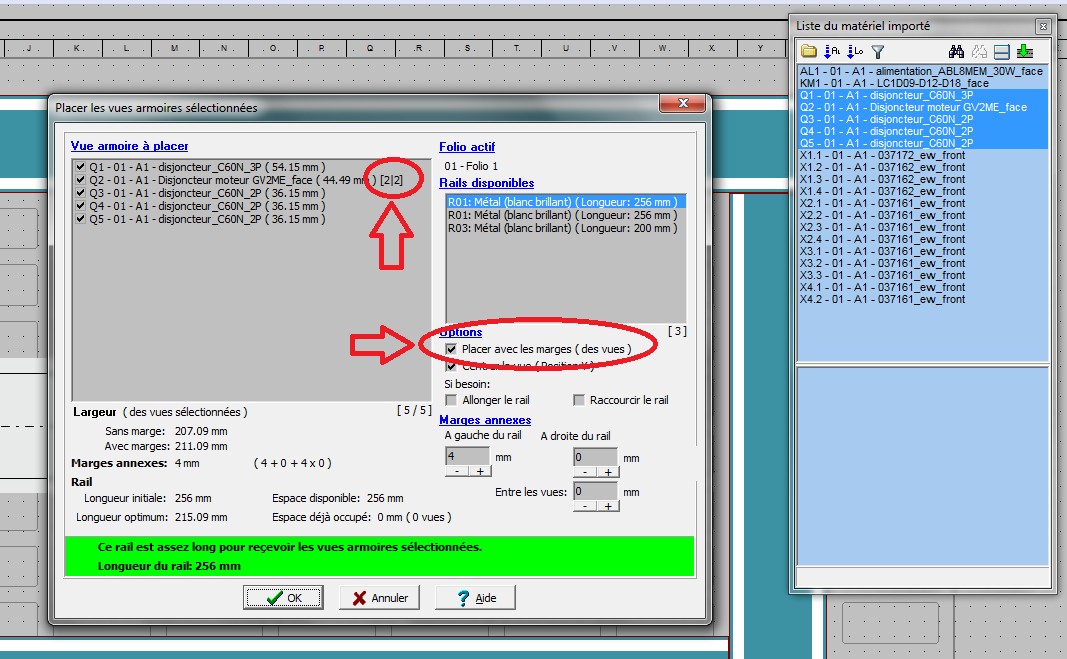Click the Annuler button

click(380, 598)
